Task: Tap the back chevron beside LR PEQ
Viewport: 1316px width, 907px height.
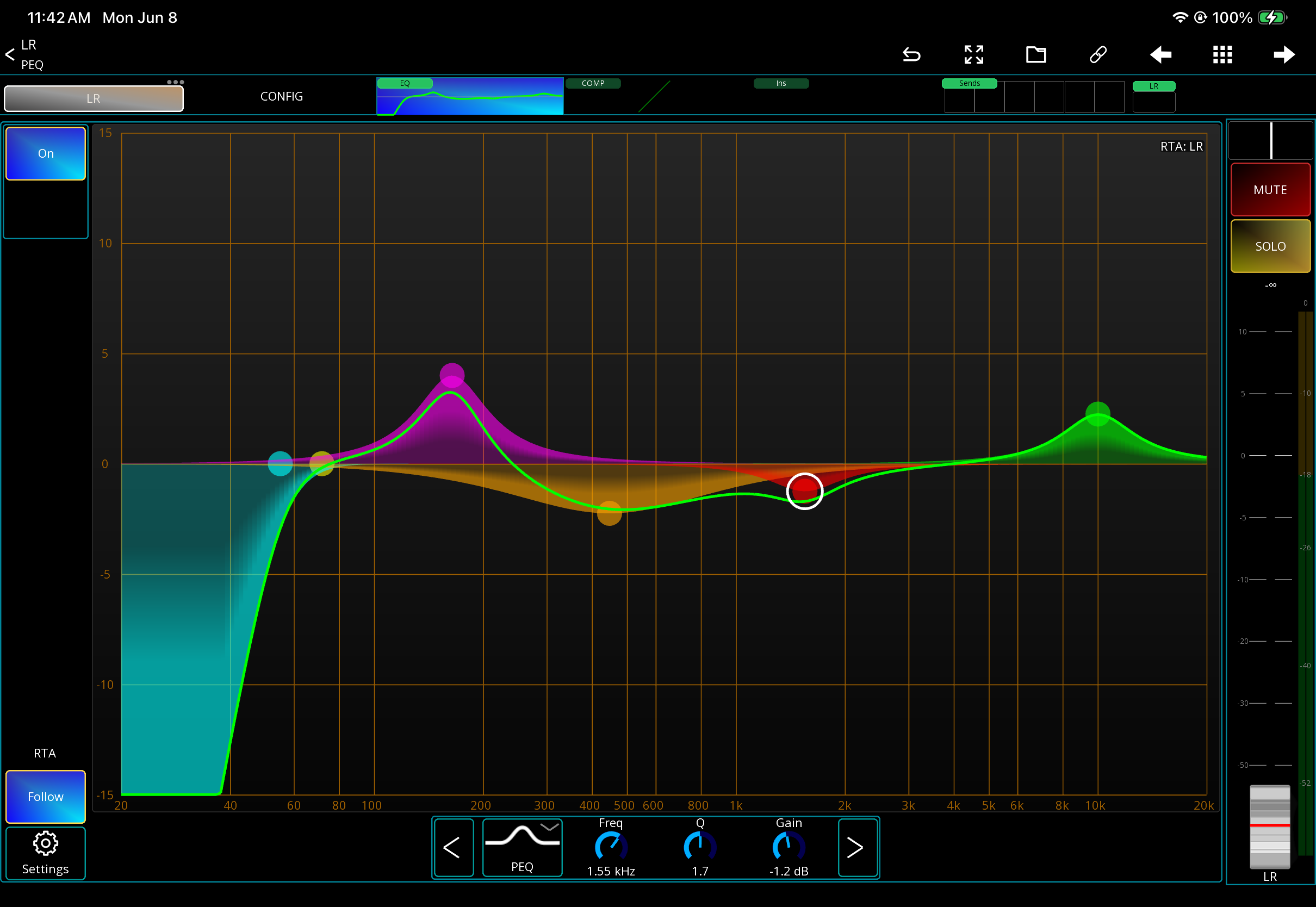Action: (x=10, y=54)
